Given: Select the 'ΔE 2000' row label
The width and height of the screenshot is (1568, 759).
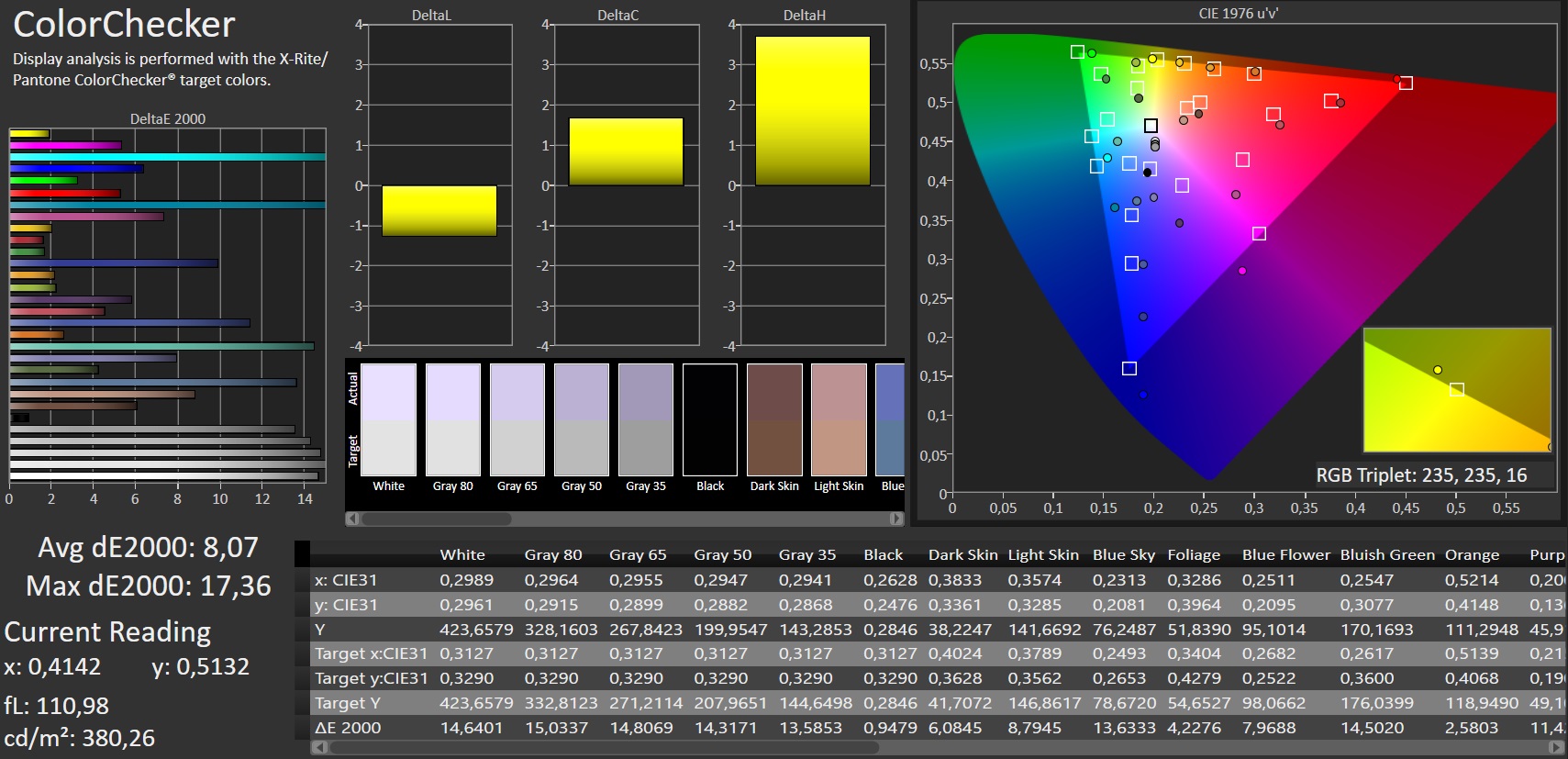Looking at the screenshot, I should 348,728.
